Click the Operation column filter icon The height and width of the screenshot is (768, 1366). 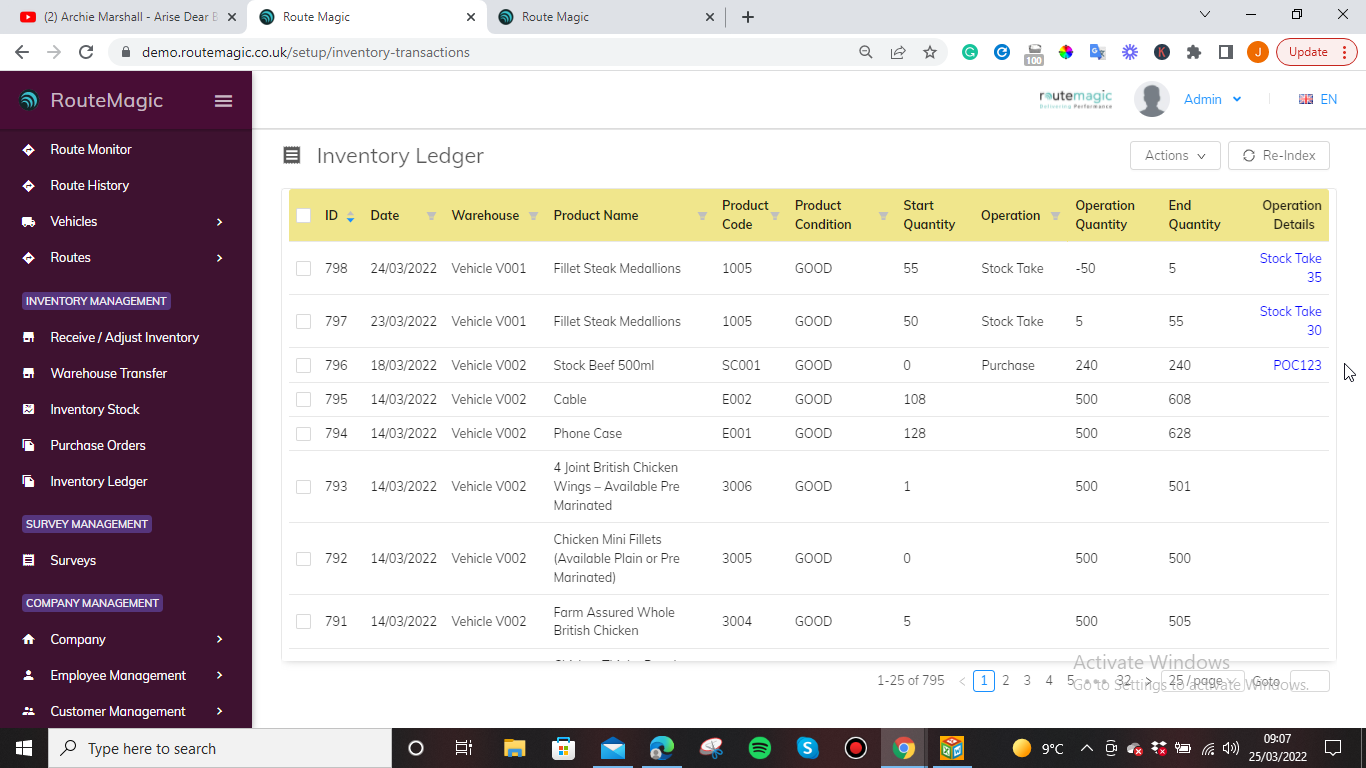pyautogui.click(x=1055, y=216)
